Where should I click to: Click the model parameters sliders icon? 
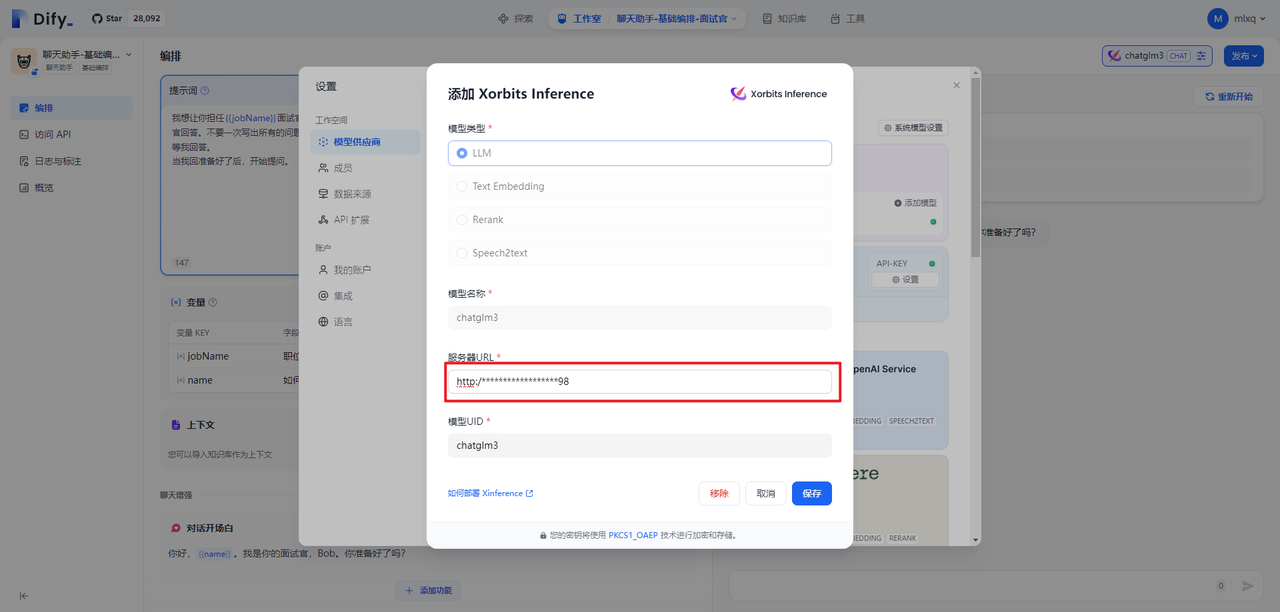pos(1203,56)
